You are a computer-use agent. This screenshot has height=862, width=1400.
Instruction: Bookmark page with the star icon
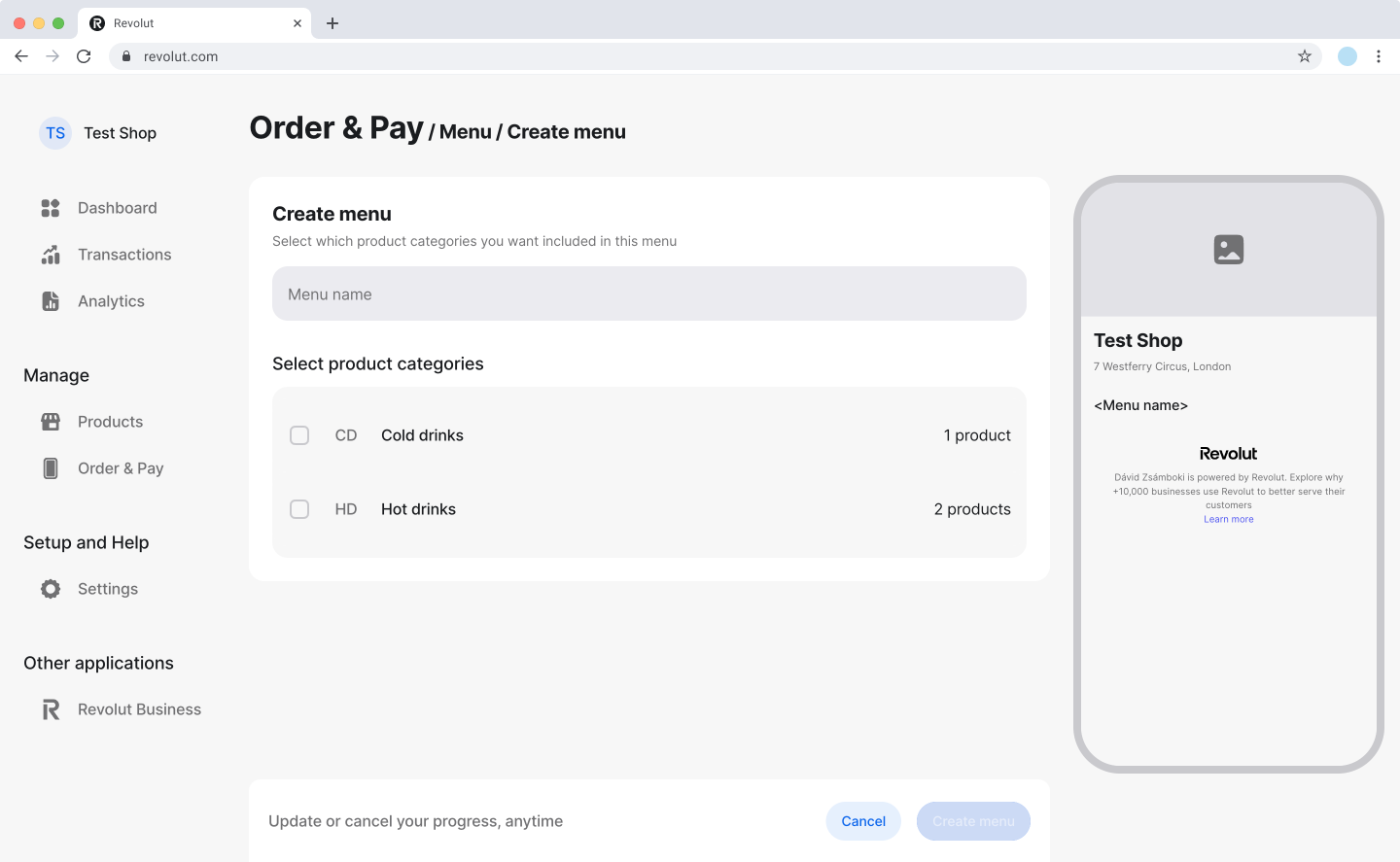[x=1305, y=56]
